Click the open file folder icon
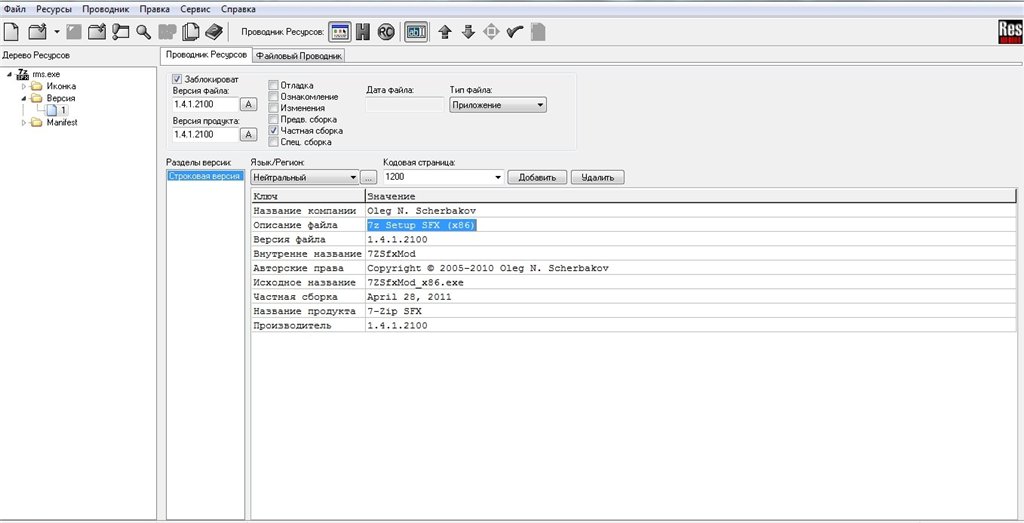The width and height of the screenshot is (1024, 523). [38, 31]
